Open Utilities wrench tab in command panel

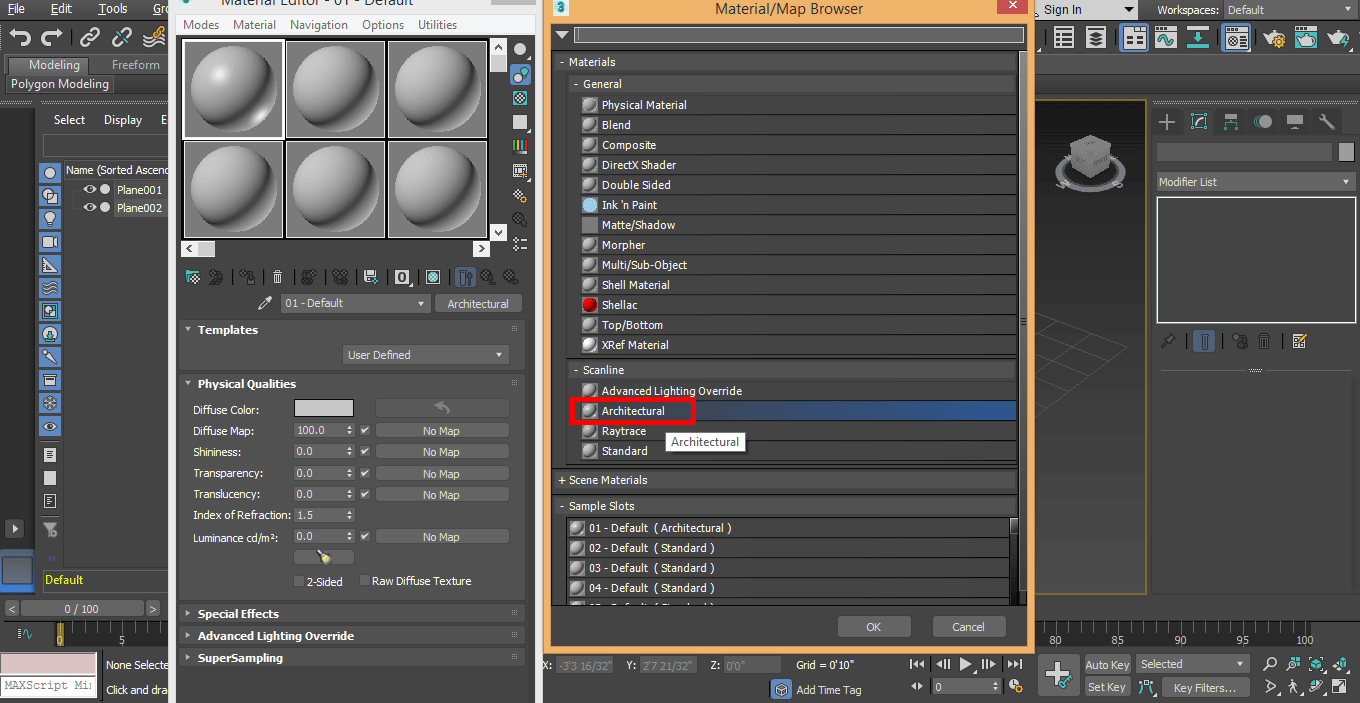pyautogui.click(x=1327, y=122)
